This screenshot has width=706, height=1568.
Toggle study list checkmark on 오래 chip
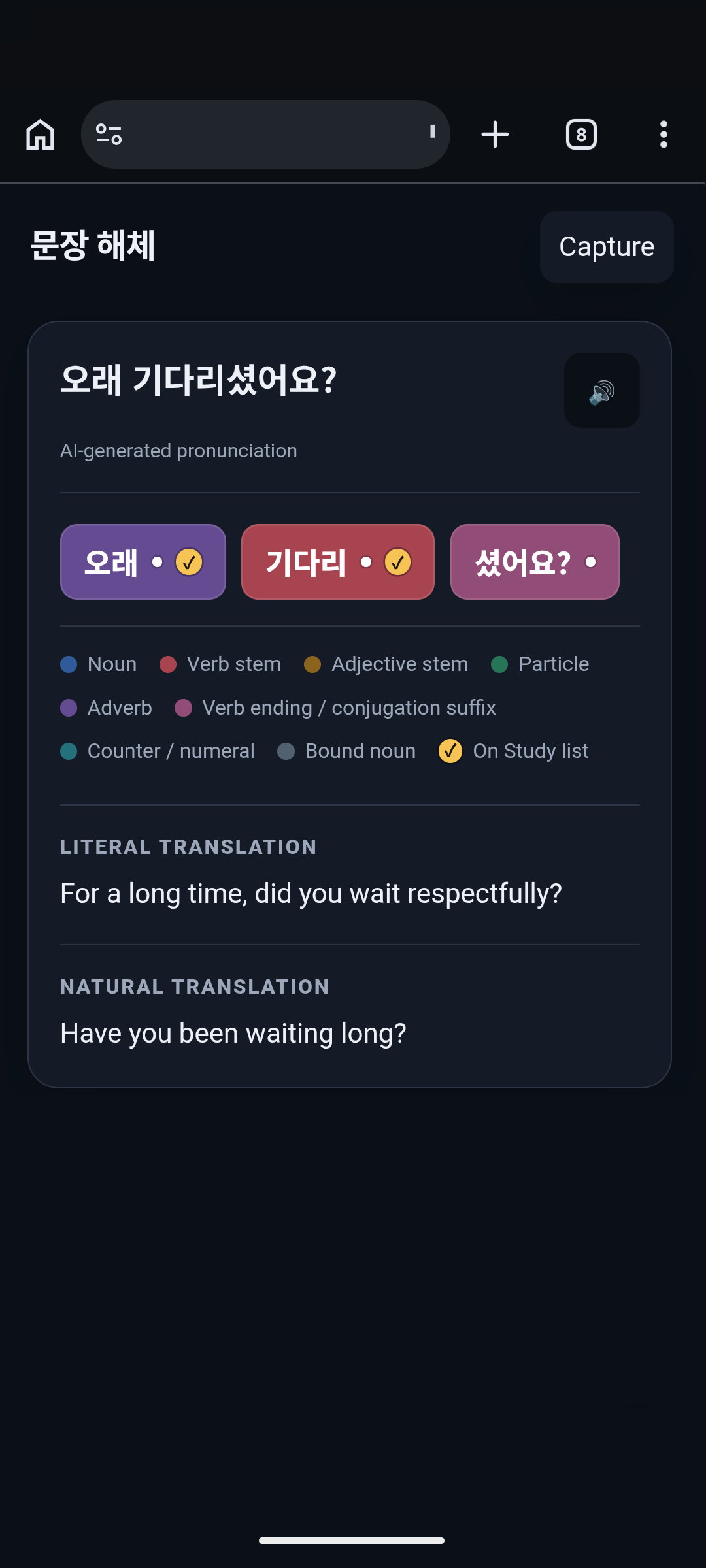click(189, 562)
